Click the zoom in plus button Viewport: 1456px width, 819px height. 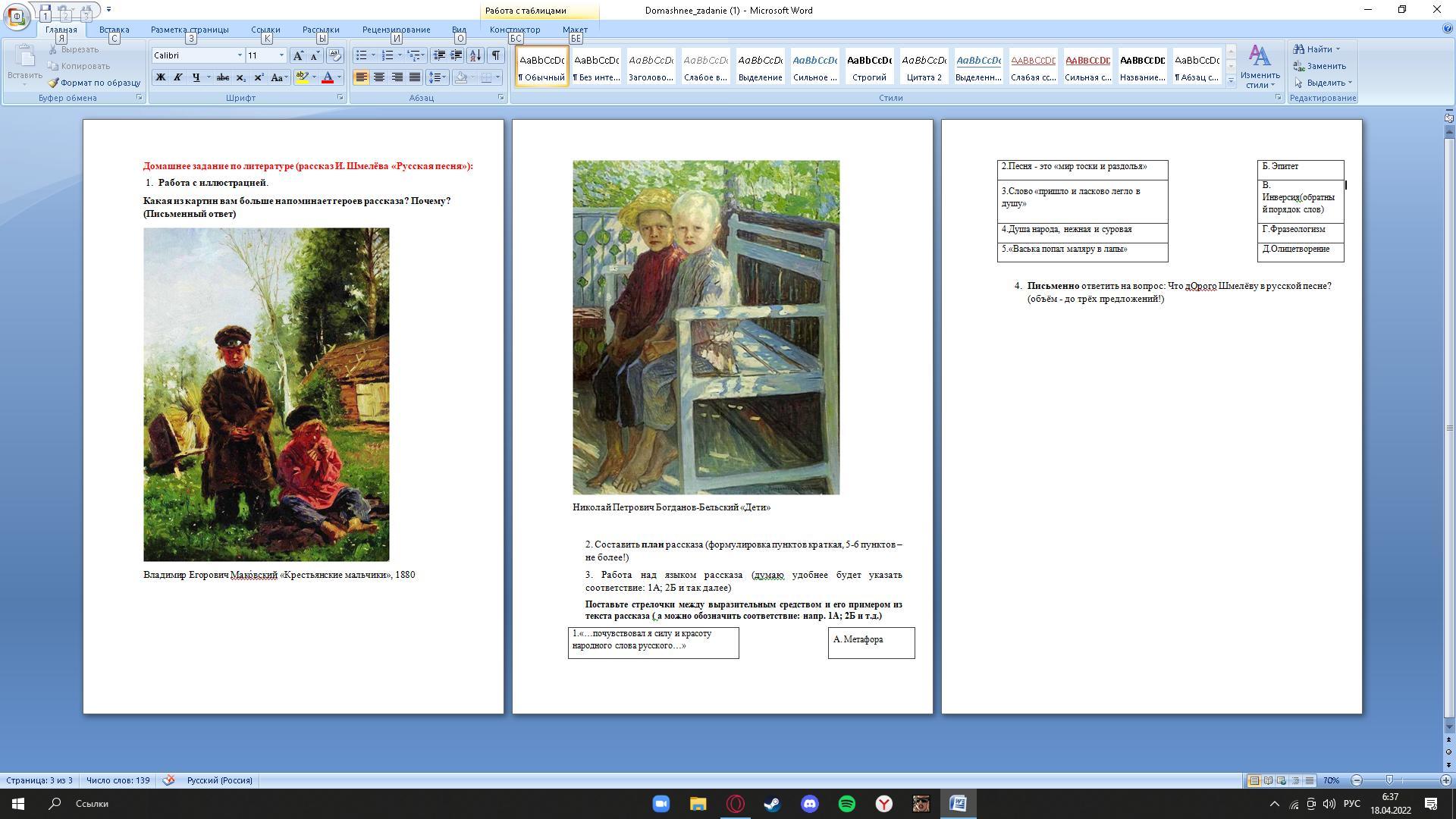1445,780
